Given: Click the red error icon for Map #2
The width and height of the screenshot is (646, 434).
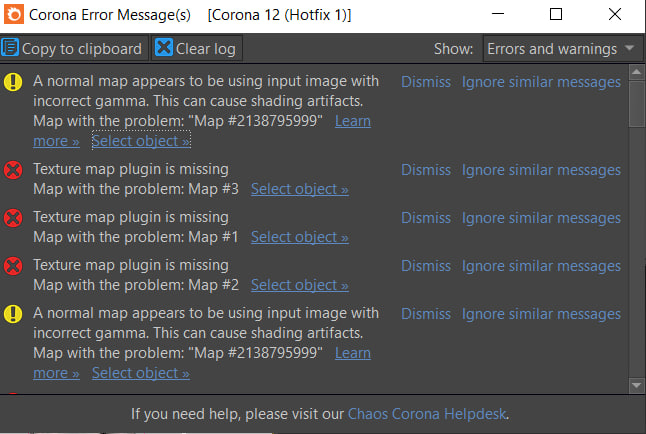Looking at the screenshot, I should 13,266.
